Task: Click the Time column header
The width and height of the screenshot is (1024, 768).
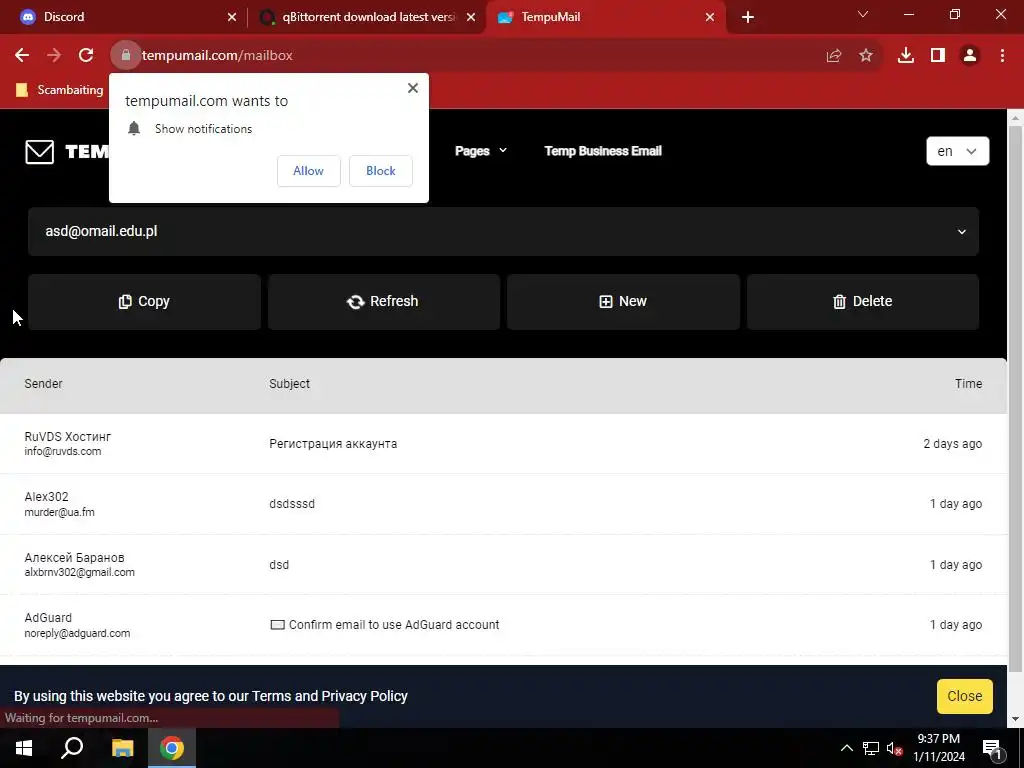Action: (968, 384)
